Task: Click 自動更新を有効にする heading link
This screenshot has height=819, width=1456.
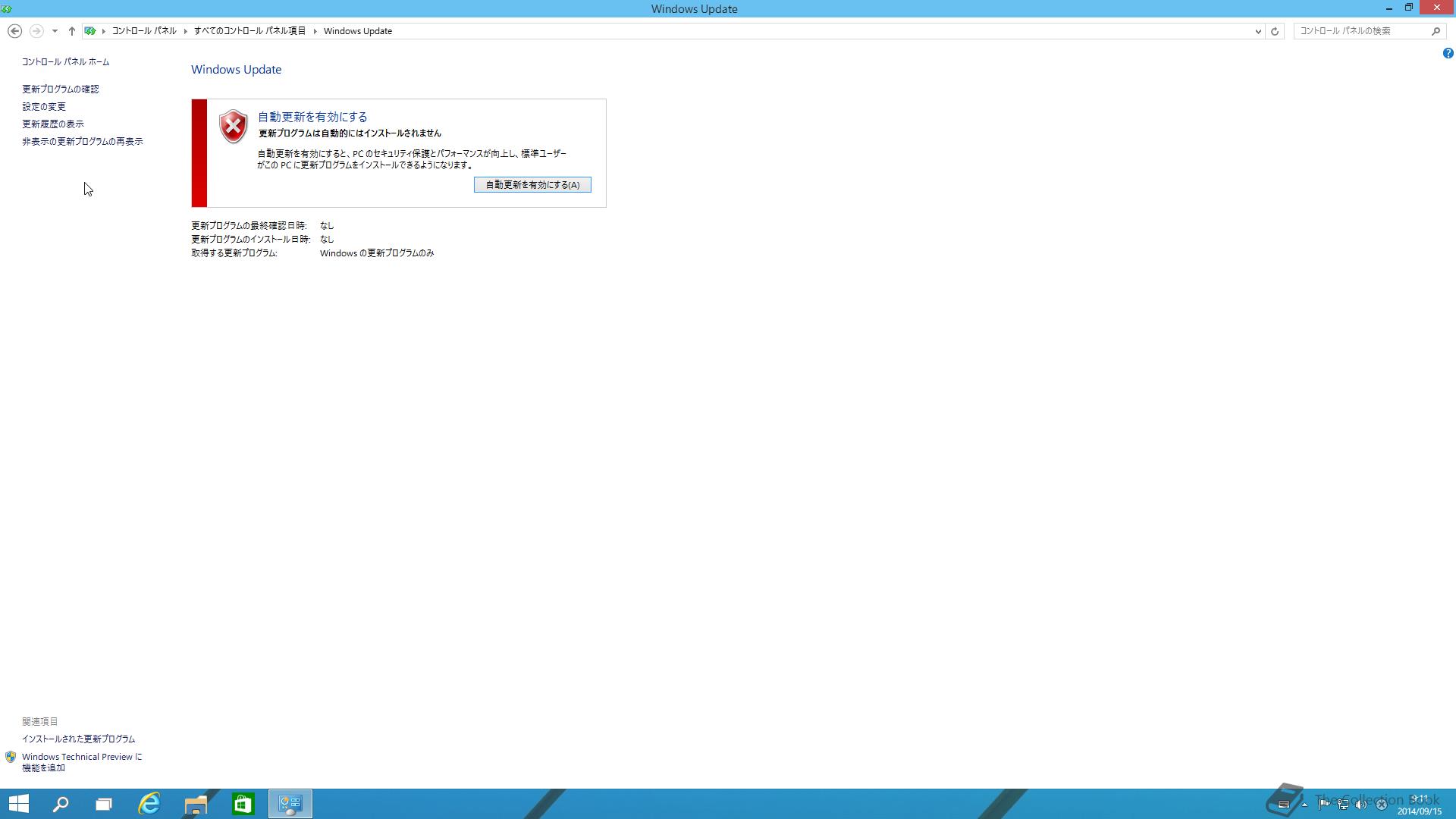Action: 312,117
